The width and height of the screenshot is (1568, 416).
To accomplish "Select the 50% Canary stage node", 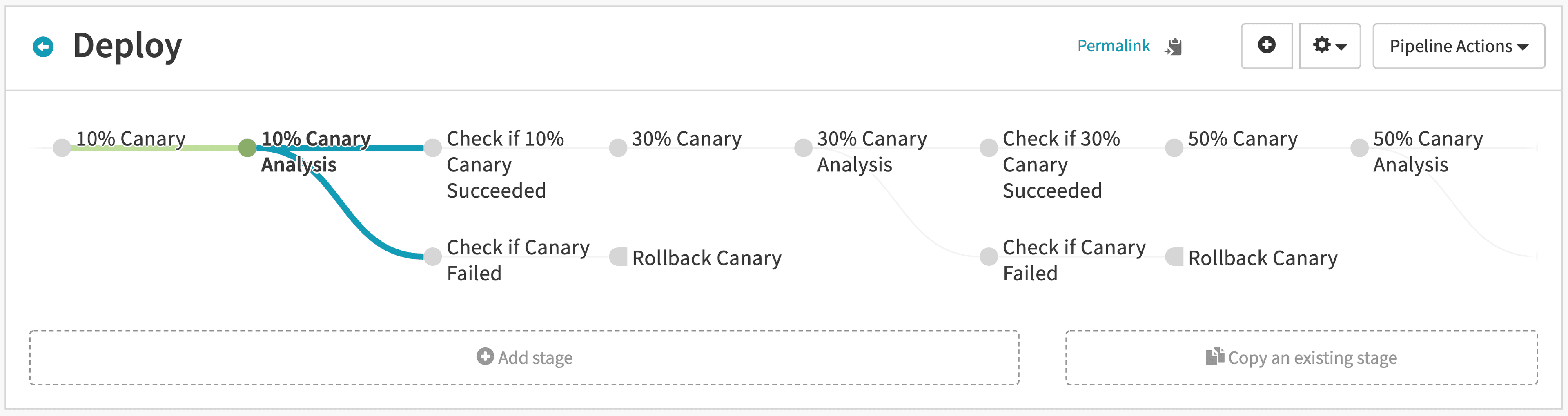I will tap(1174, 148).
